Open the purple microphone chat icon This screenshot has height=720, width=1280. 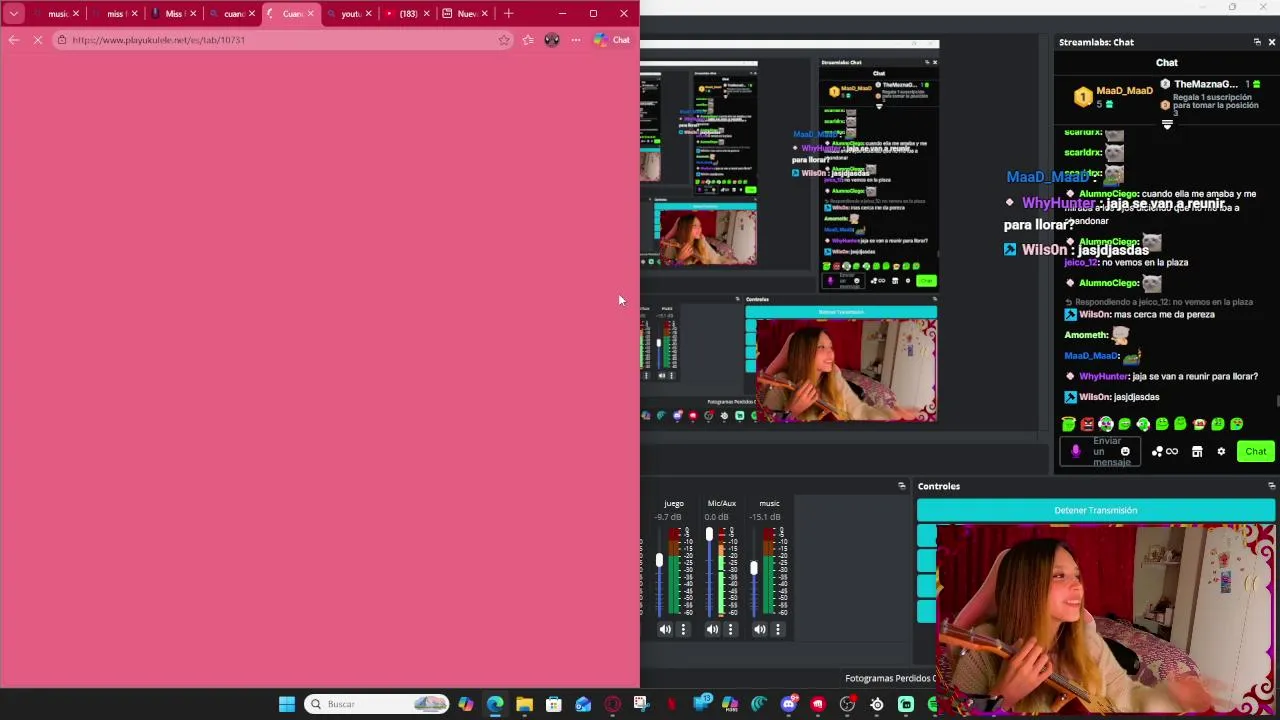tap(1076, 452)
